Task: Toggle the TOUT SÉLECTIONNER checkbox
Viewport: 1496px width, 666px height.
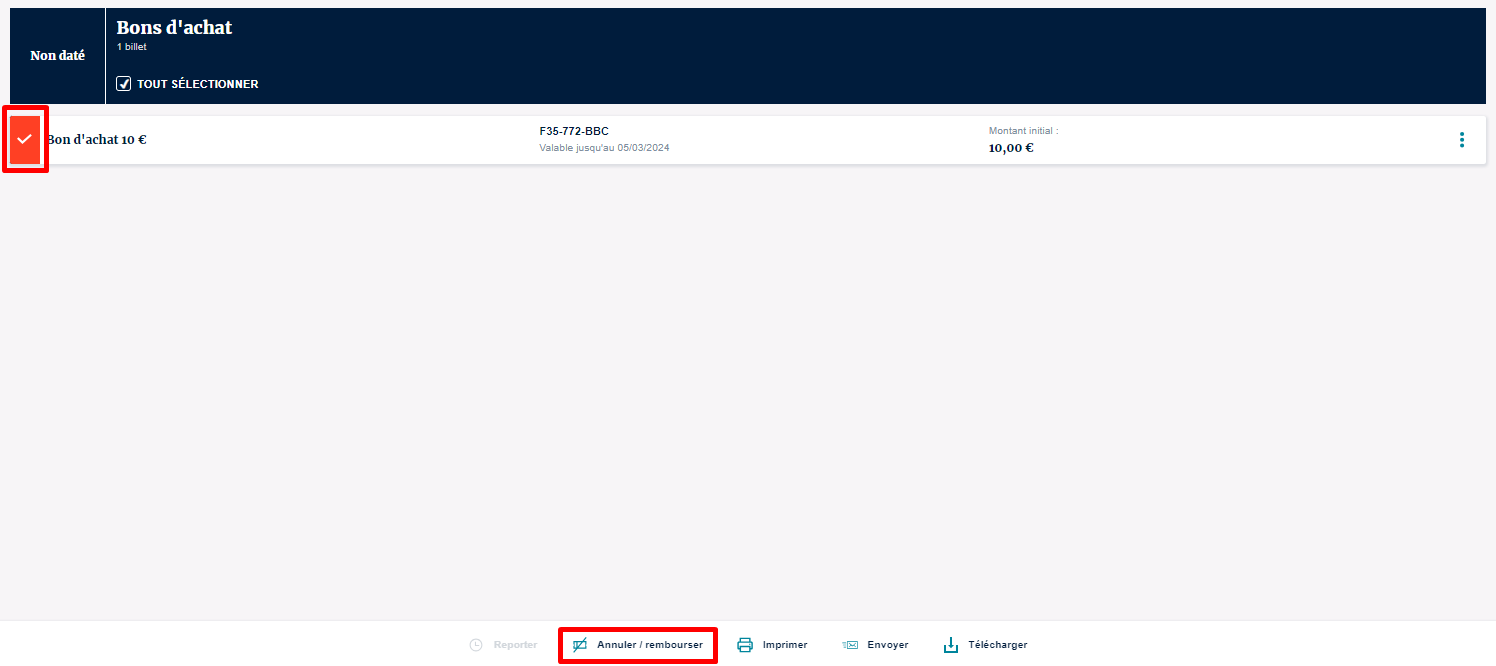Action: [x=124, y=84]
